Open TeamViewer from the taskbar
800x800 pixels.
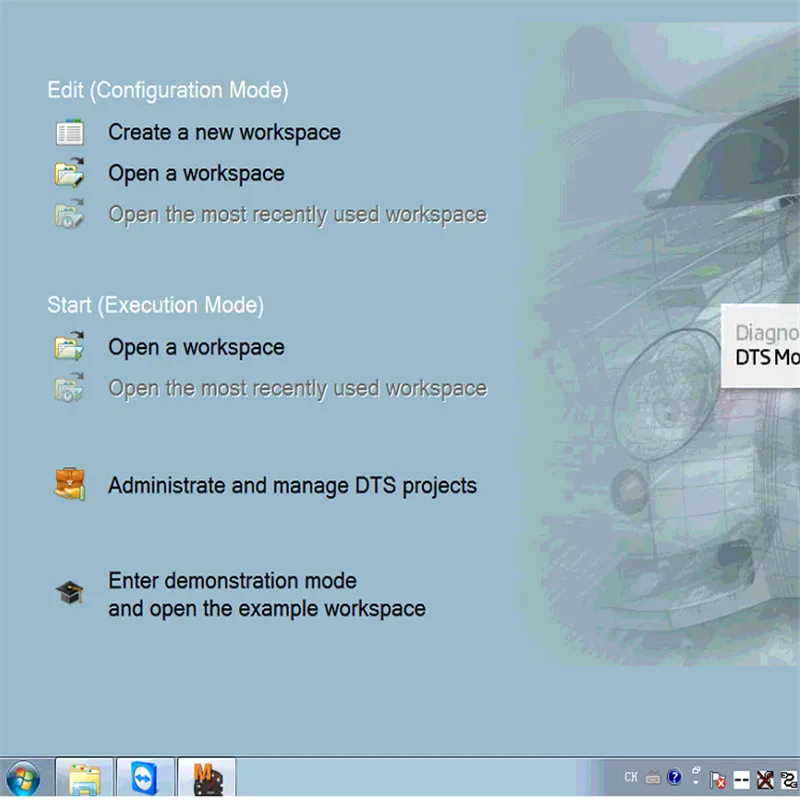(145, 779)
